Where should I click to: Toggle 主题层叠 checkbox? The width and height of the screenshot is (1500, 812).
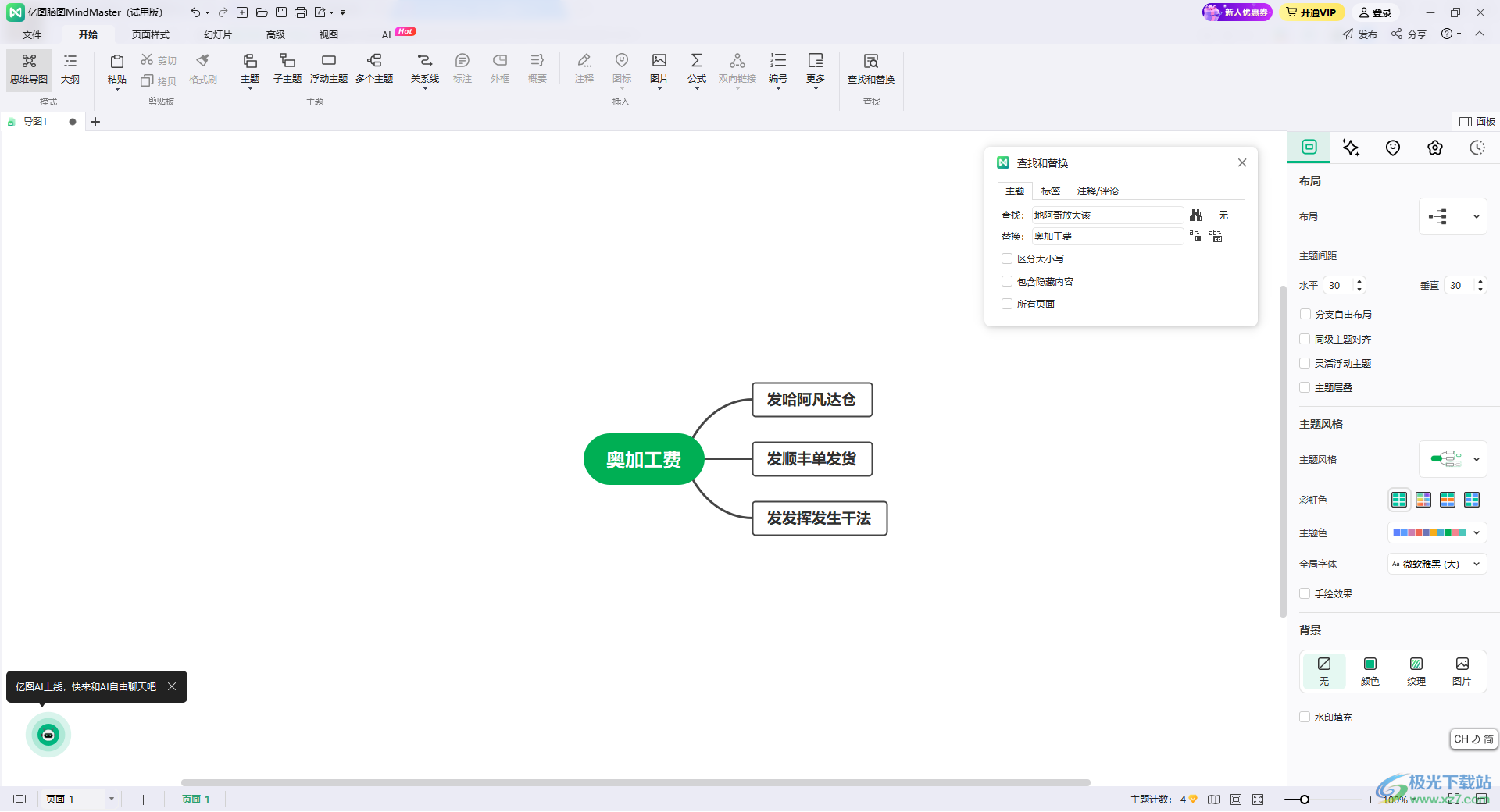(1305, 387)
